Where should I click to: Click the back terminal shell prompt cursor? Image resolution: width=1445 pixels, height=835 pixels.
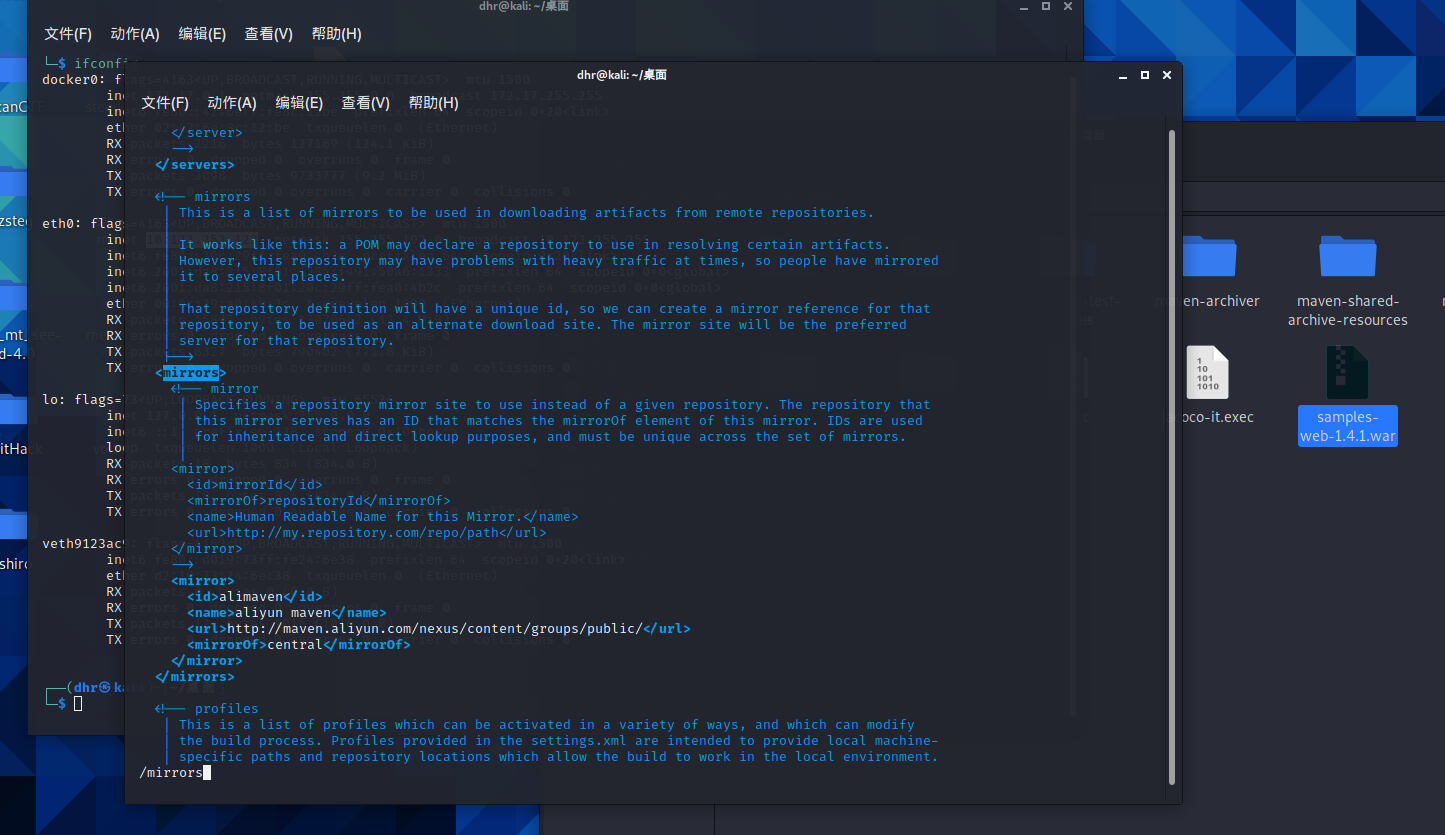(78, 704)
